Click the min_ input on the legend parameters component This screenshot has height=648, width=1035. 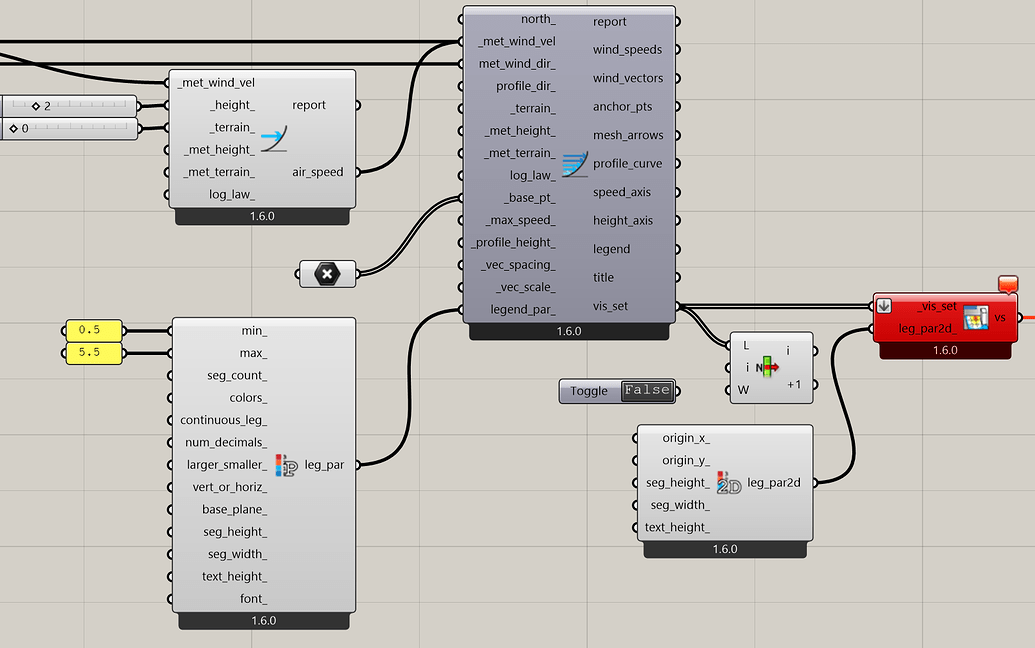point(168,330)
